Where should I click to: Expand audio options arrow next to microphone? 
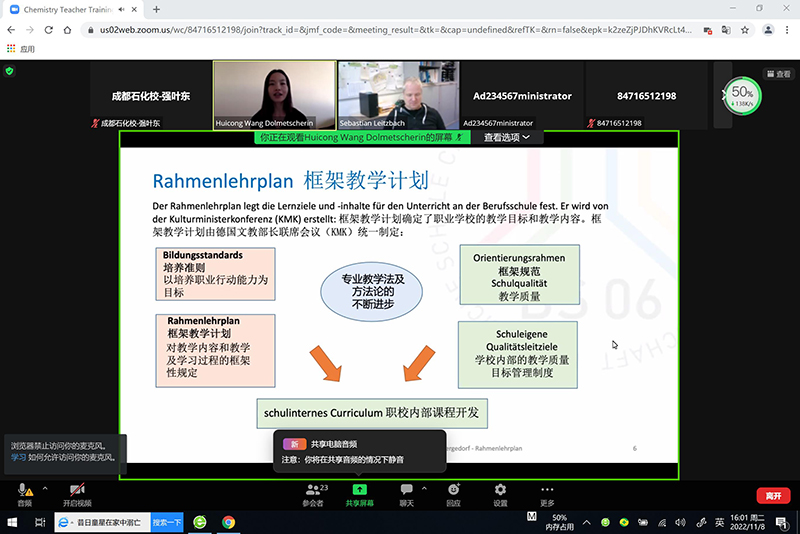coord(43,488)
